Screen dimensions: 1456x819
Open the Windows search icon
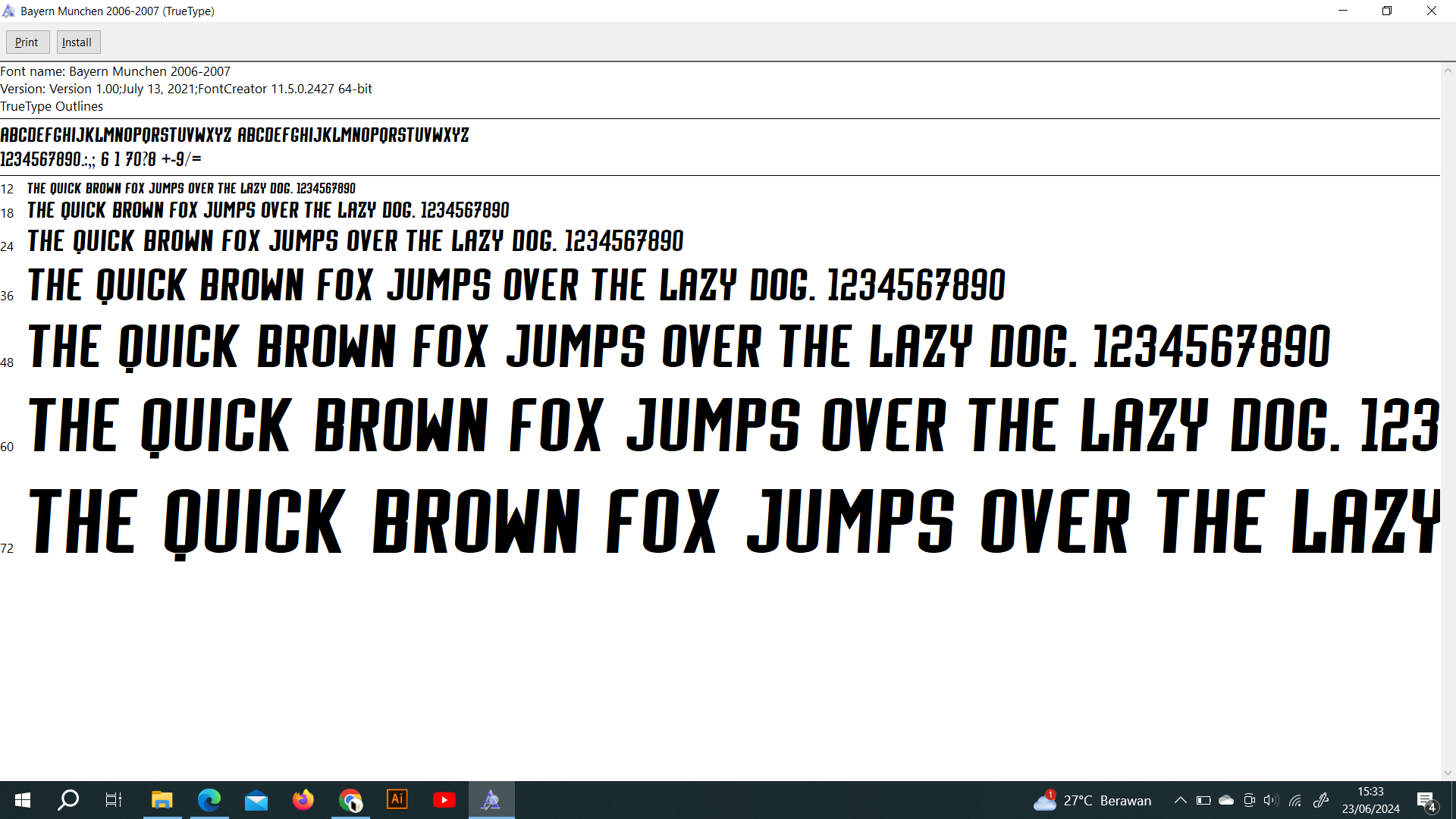[x=68, y=800]
